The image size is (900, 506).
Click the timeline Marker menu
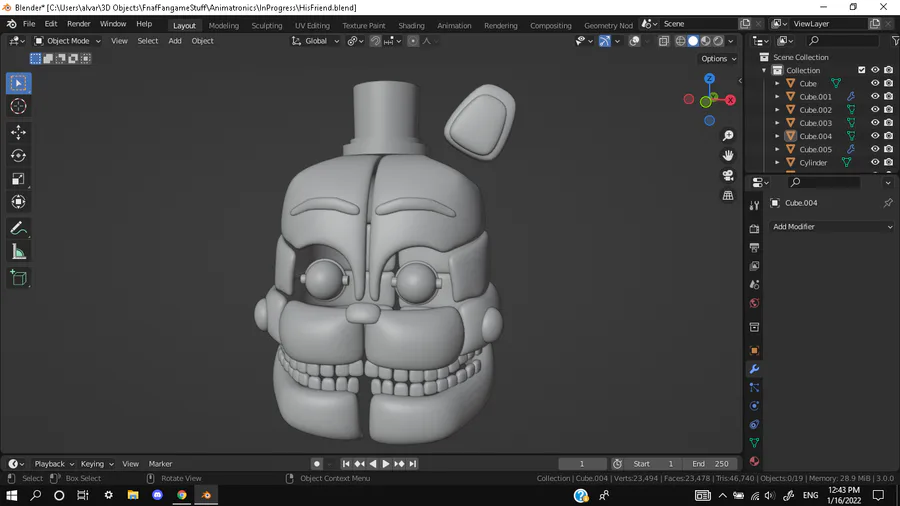click(x=160, y=464)
